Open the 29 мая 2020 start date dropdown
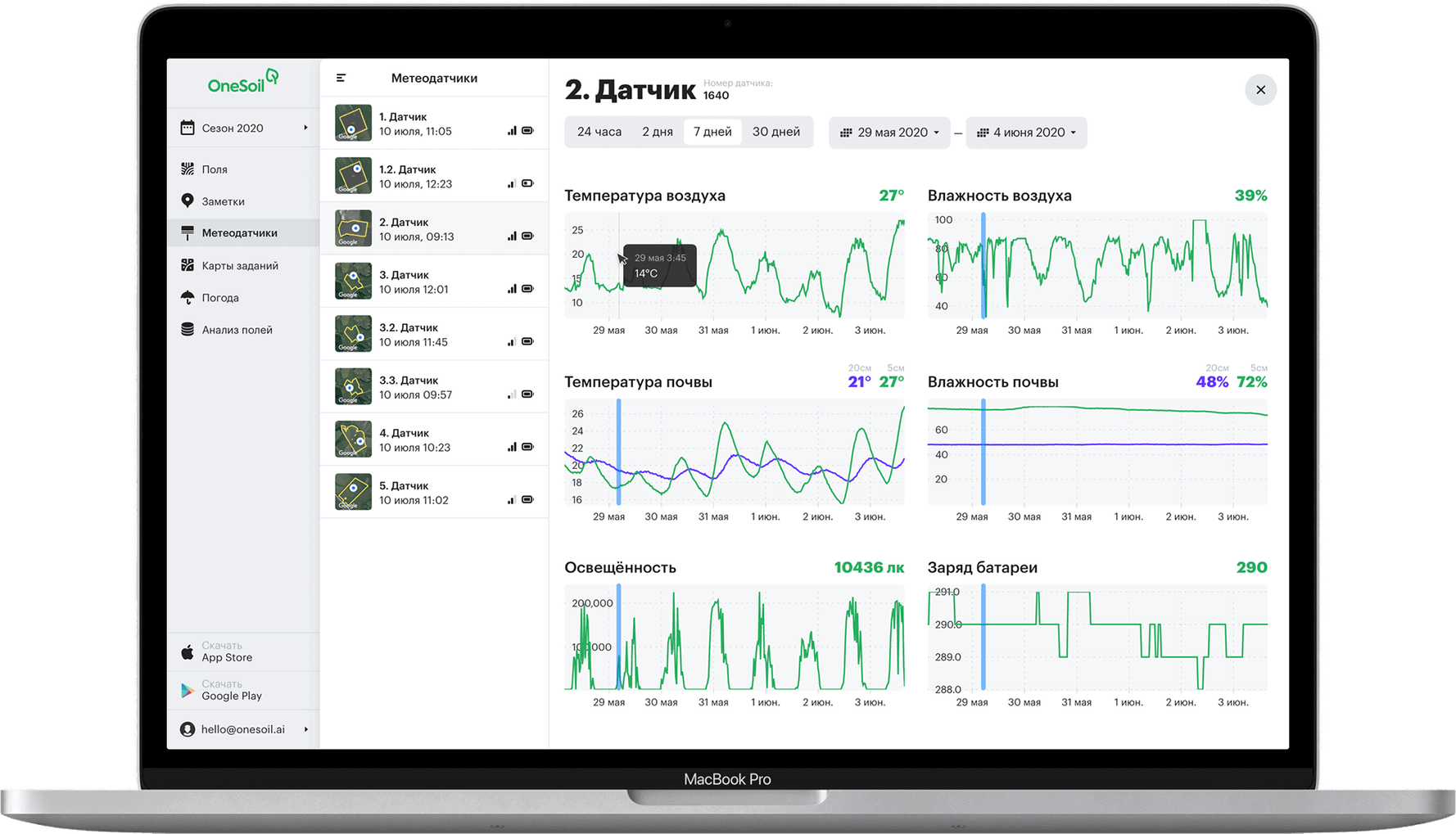Screen dimensions: 1456x834 coord(889,133)
